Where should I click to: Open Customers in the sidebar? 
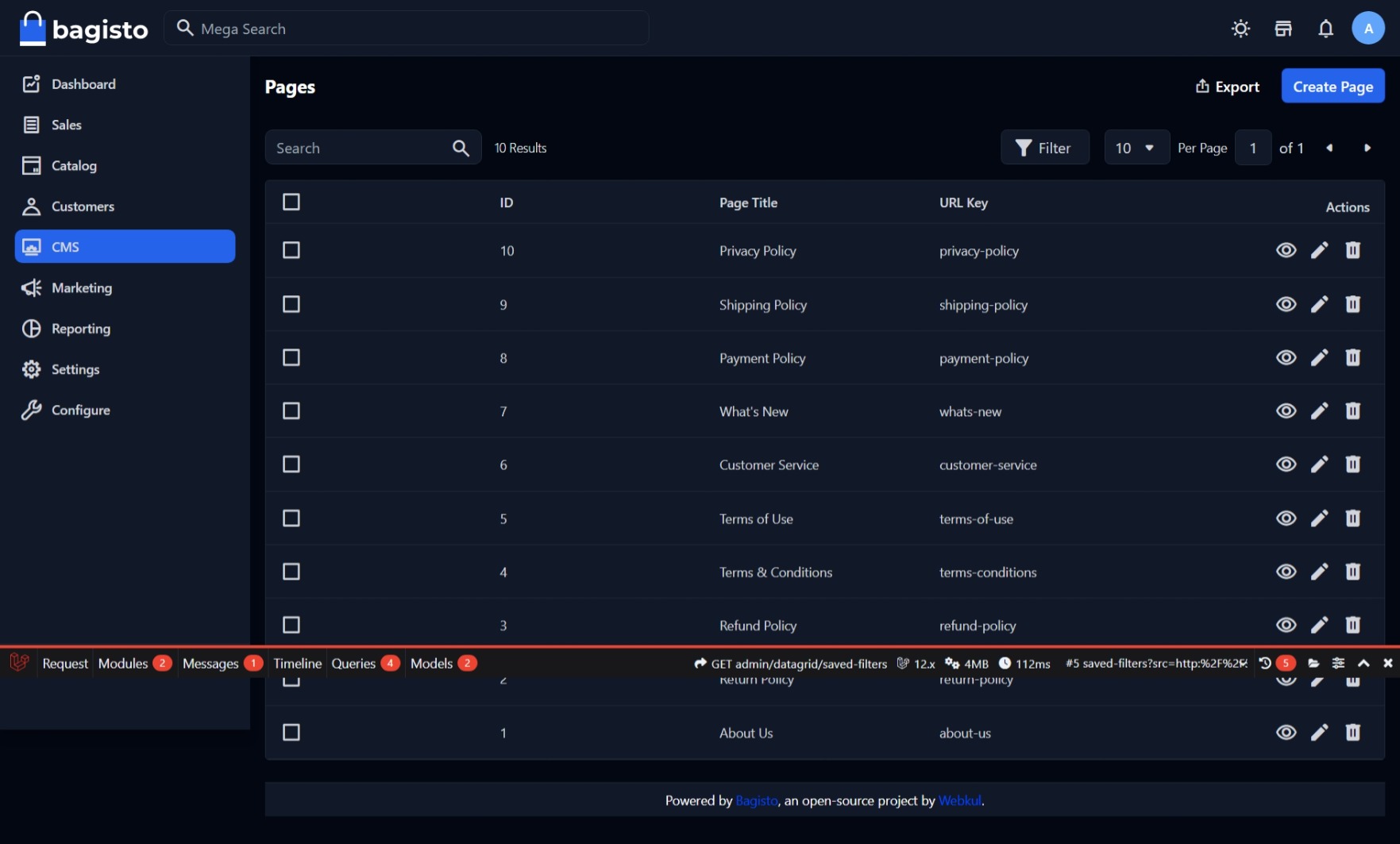pyautogui.click(x=125, y=206)
